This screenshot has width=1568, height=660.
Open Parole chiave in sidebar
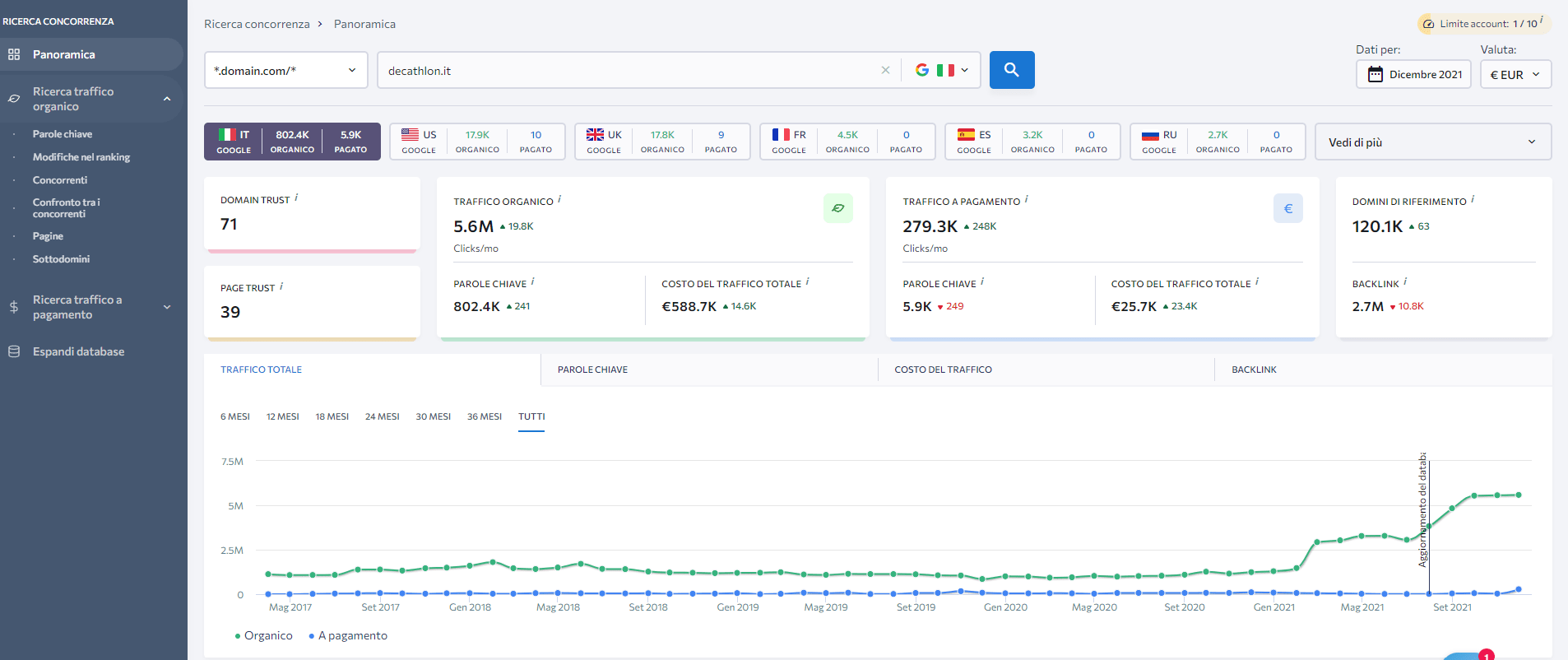pyautogui.click(x=63, y=134)
